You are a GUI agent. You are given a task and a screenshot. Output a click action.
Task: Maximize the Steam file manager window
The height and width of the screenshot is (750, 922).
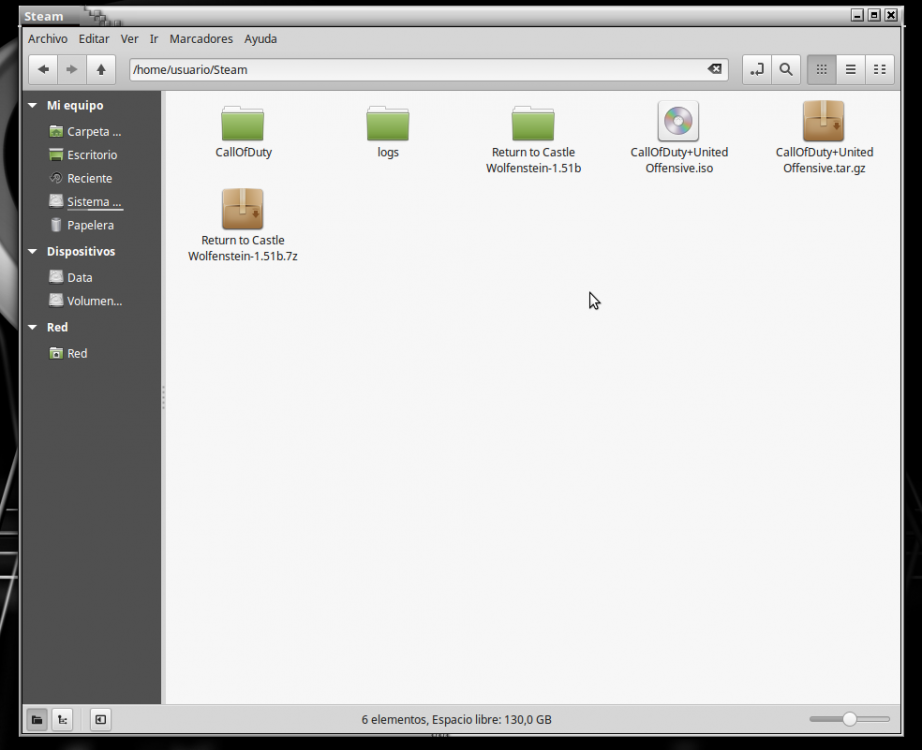[x=874, y=15]
